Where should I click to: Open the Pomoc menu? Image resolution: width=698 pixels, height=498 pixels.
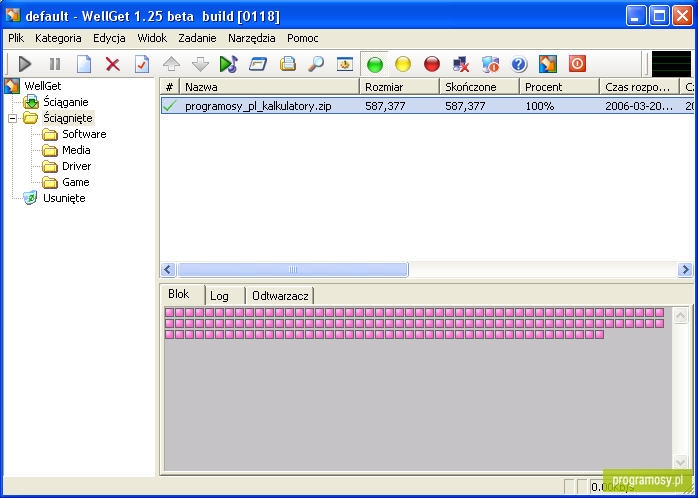[303, 38]
